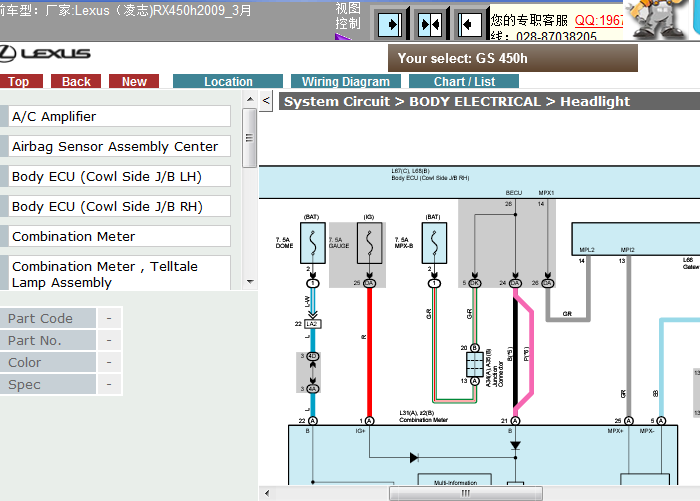The image size is (700, 501).
Task: Click the BECU terminal label
Action: click(514, 192)
